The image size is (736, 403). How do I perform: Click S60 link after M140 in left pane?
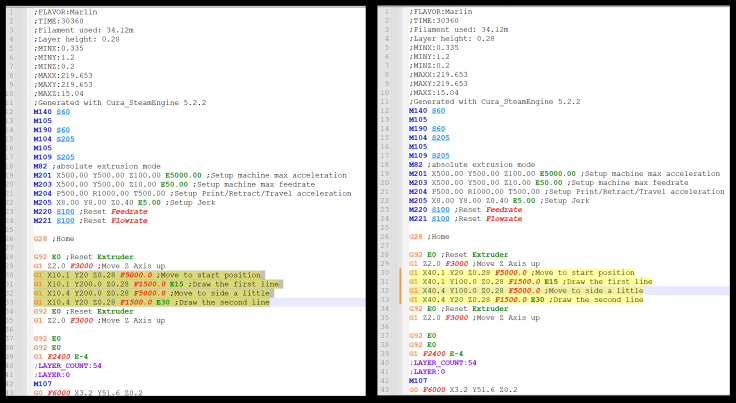[61, 111]
